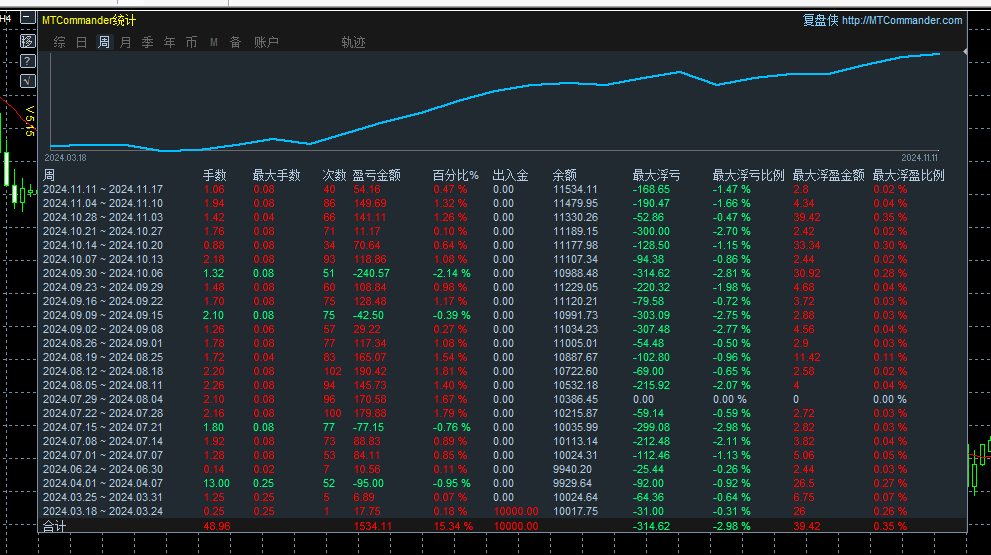991x555 pixels.
Task: Click the 最大浮亏比例 column header
Action: pyautogui.click(x=748, y=175)
